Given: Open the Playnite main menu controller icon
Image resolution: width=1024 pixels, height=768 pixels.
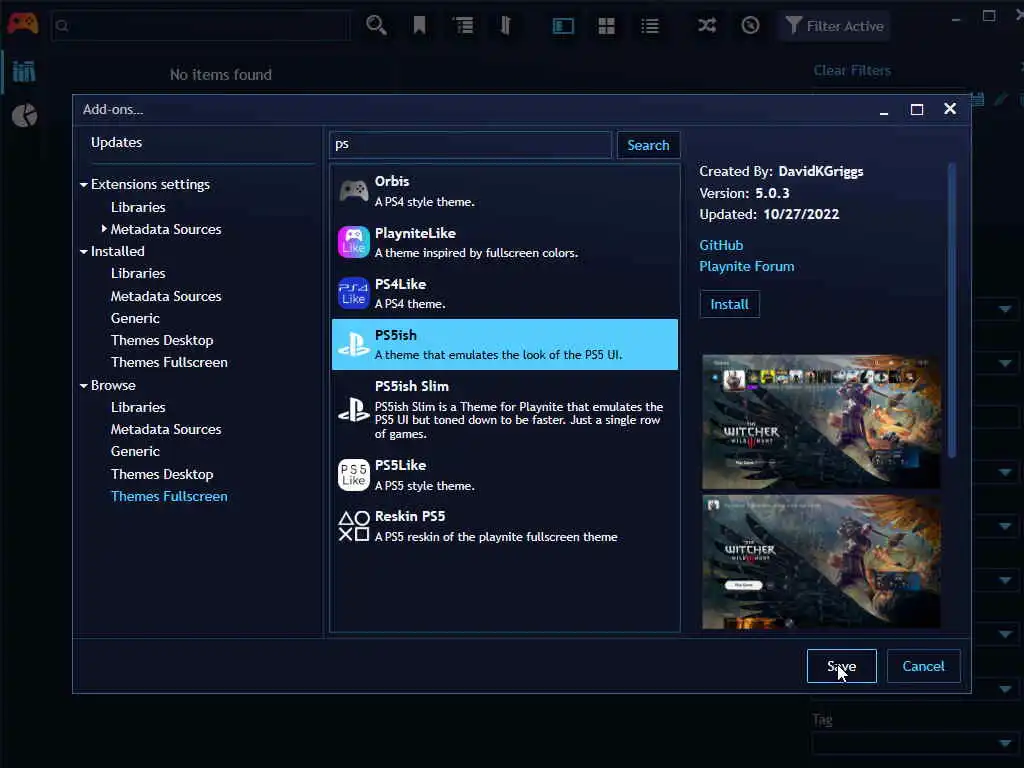Looking at the screenshot, I should [x=22, y=24].
